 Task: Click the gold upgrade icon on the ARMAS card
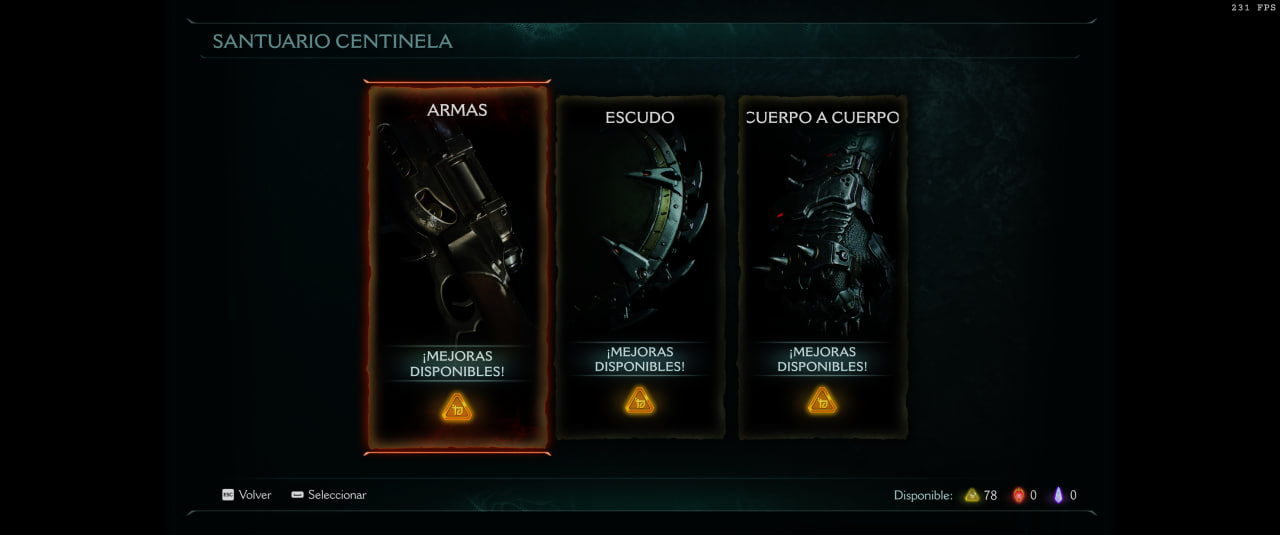457,407
